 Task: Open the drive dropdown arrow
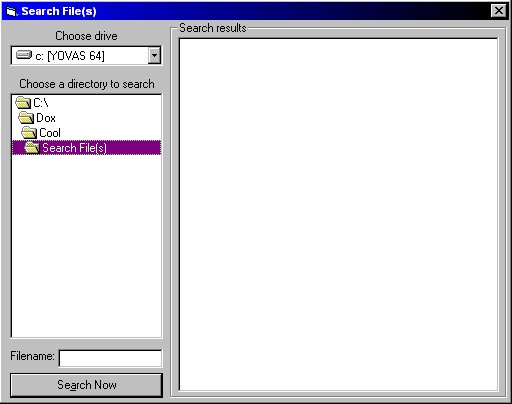pyautogui.click(x=154, y=55)
